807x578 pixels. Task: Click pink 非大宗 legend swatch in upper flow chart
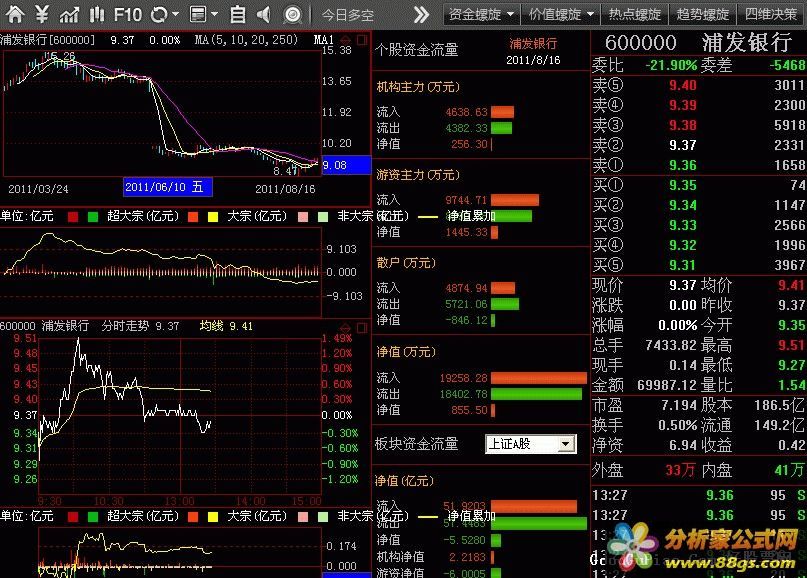(303, 217)
